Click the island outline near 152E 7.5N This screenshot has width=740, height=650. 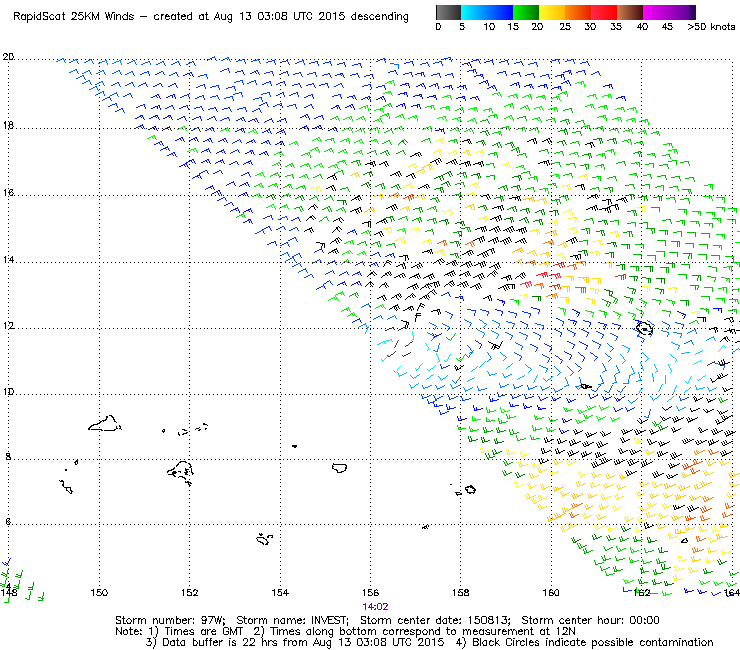click(180, 473)
